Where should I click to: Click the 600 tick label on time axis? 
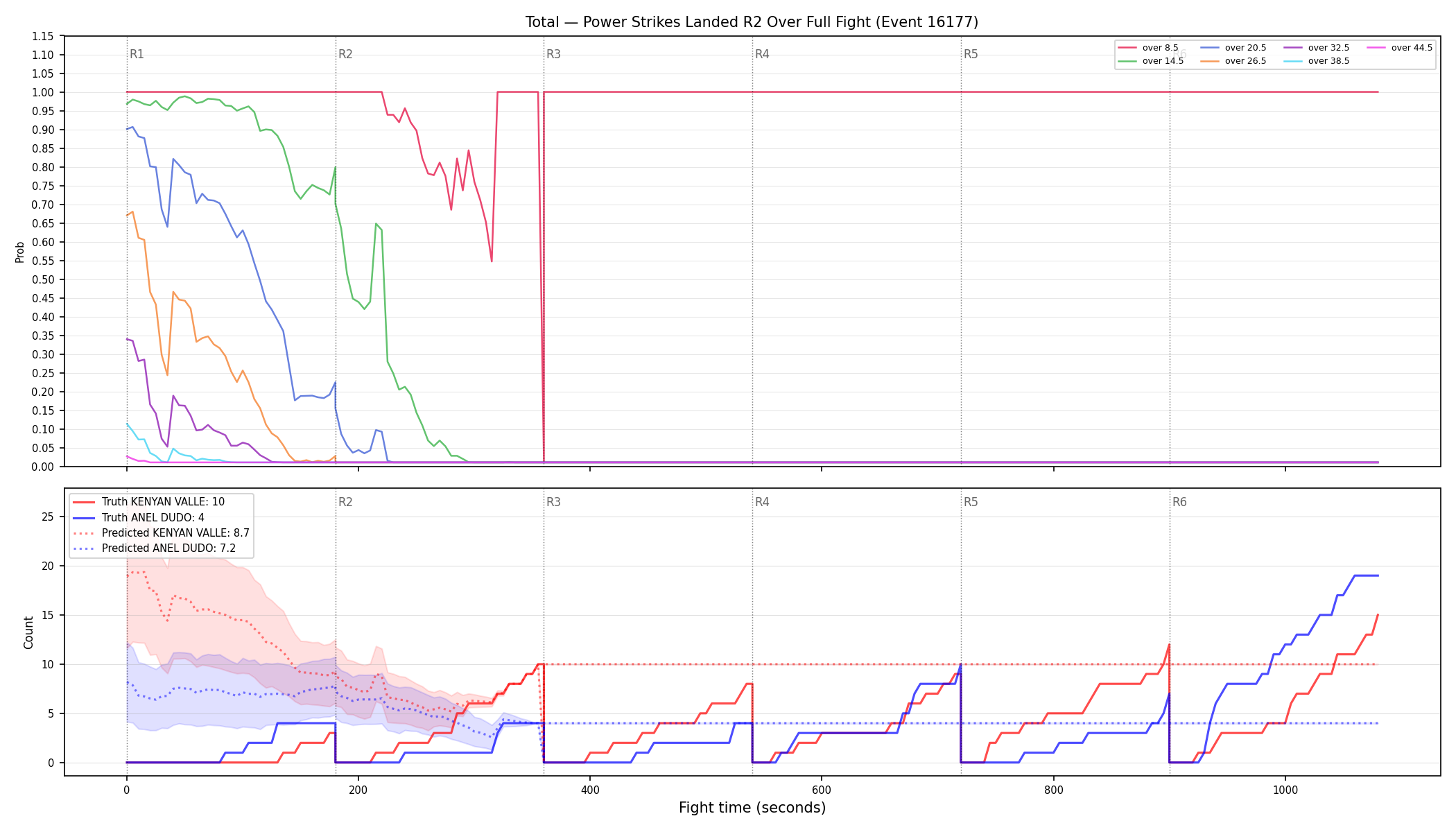click(x=822, y=790)
